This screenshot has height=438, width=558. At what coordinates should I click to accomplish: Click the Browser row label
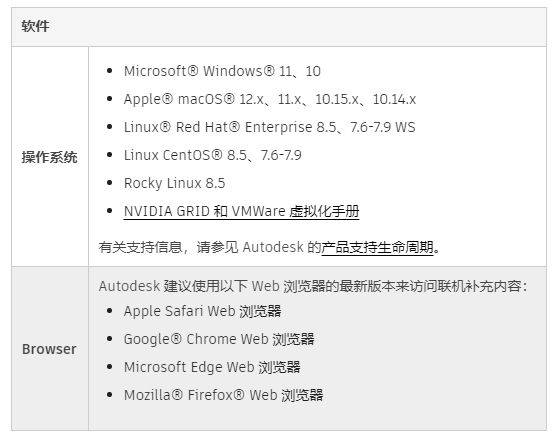49,349
